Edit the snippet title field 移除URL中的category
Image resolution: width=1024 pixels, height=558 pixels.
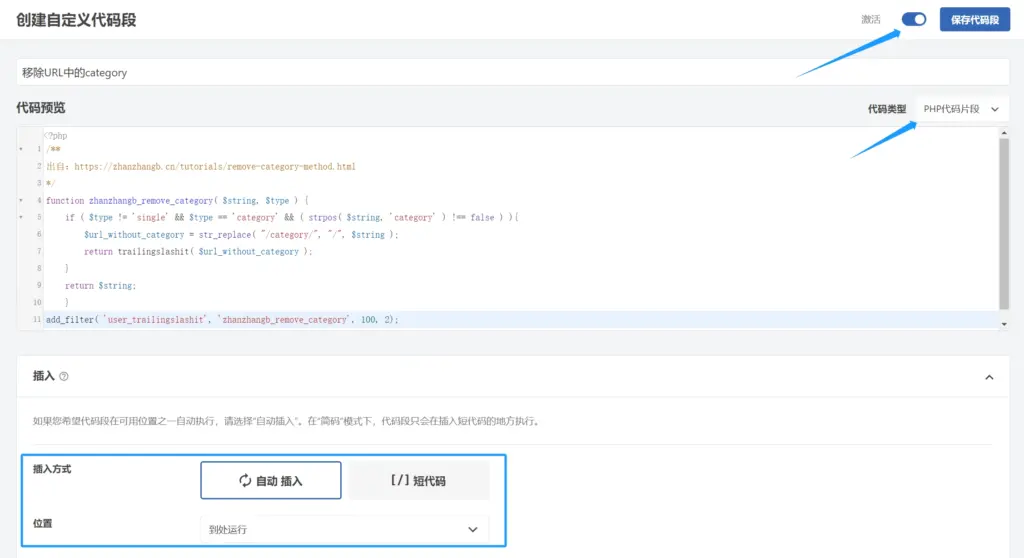point(513,73)
